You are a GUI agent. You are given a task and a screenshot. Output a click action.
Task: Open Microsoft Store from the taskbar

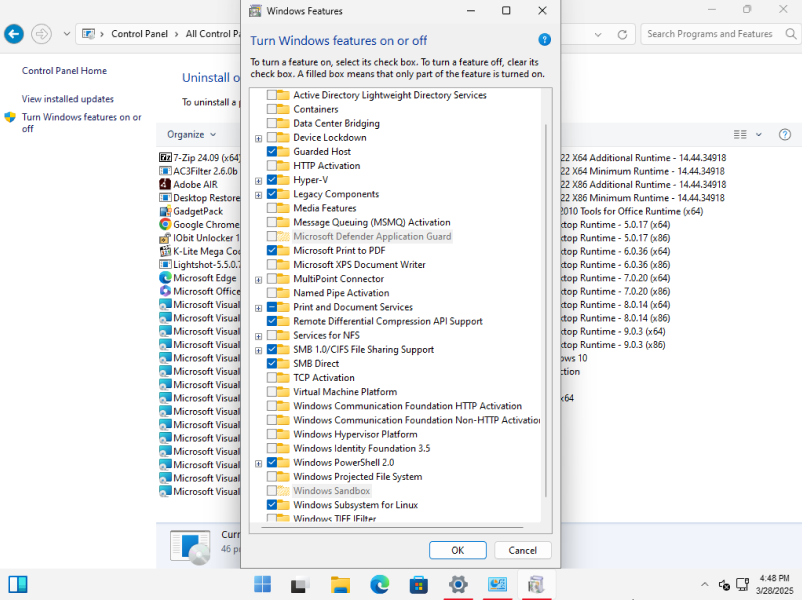pyautogui.click(x=418, y=584)
